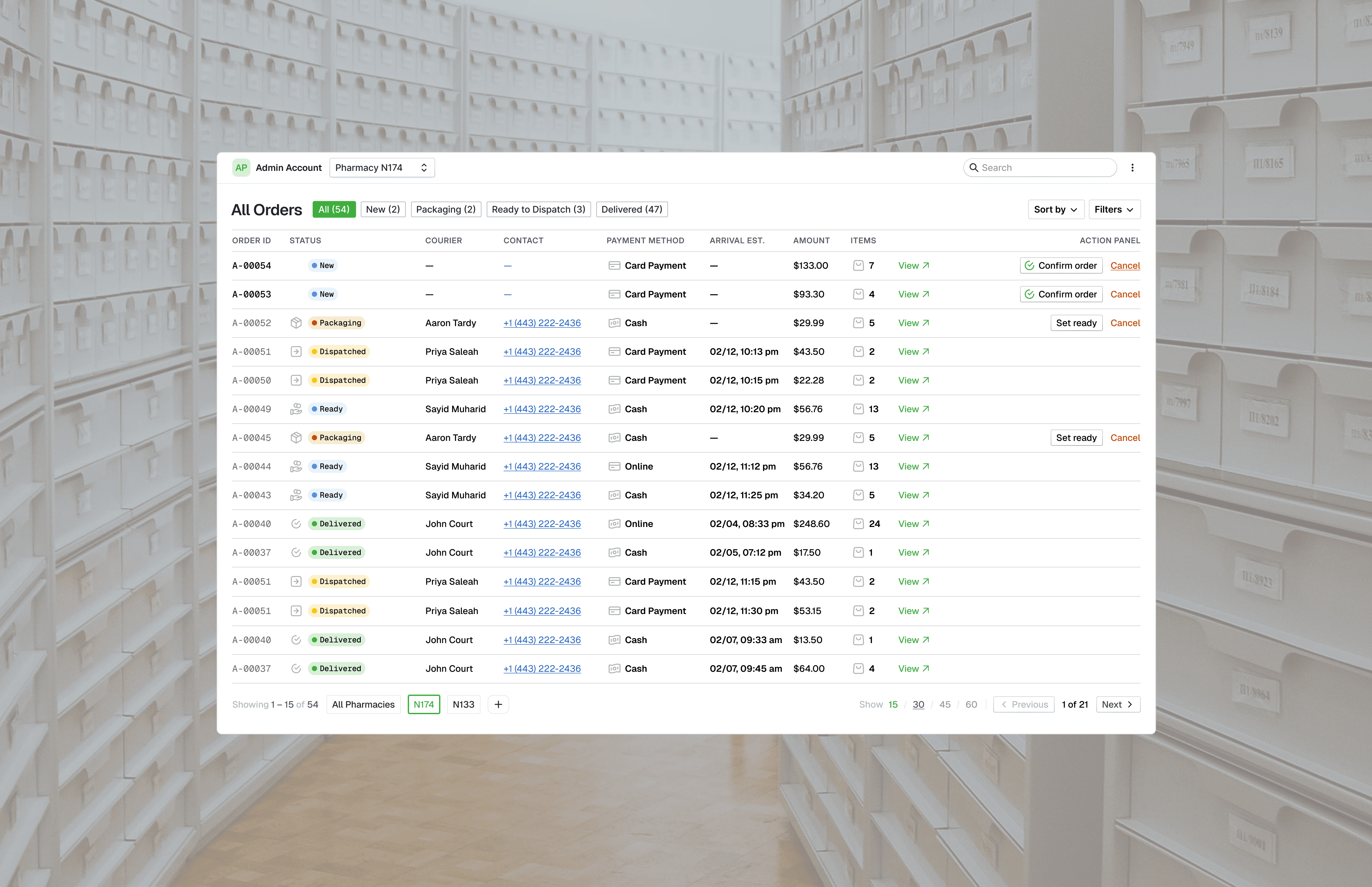This screenshot has height=887, width=1372.
Task: Switch to All Pharmacies view
Action: click(363, 704)
